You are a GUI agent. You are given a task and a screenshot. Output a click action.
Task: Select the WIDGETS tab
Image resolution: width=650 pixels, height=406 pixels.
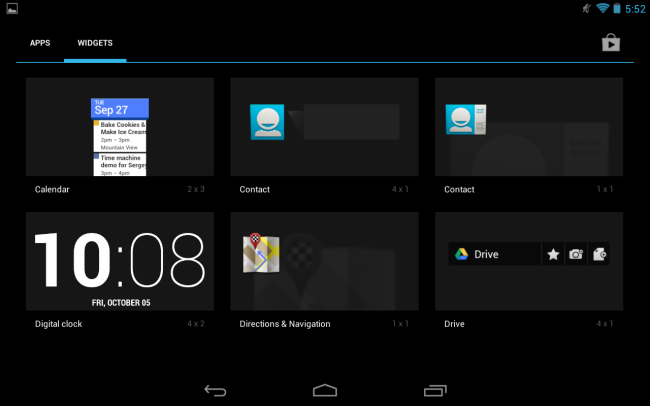coord(95,43)
